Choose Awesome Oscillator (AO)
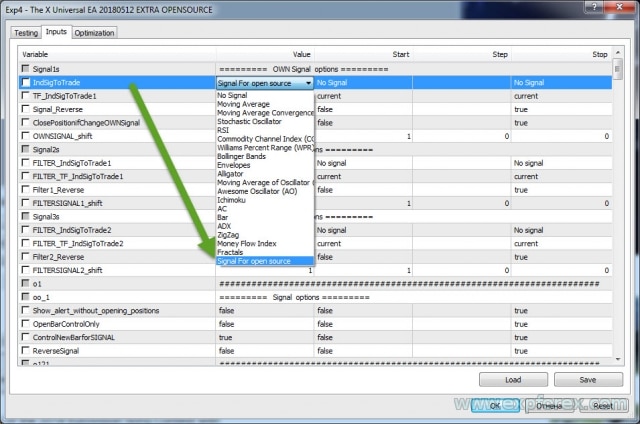Image resolution: width=640 pixels, height=424 pixels. pyautogui.click(x=265, y=191)
